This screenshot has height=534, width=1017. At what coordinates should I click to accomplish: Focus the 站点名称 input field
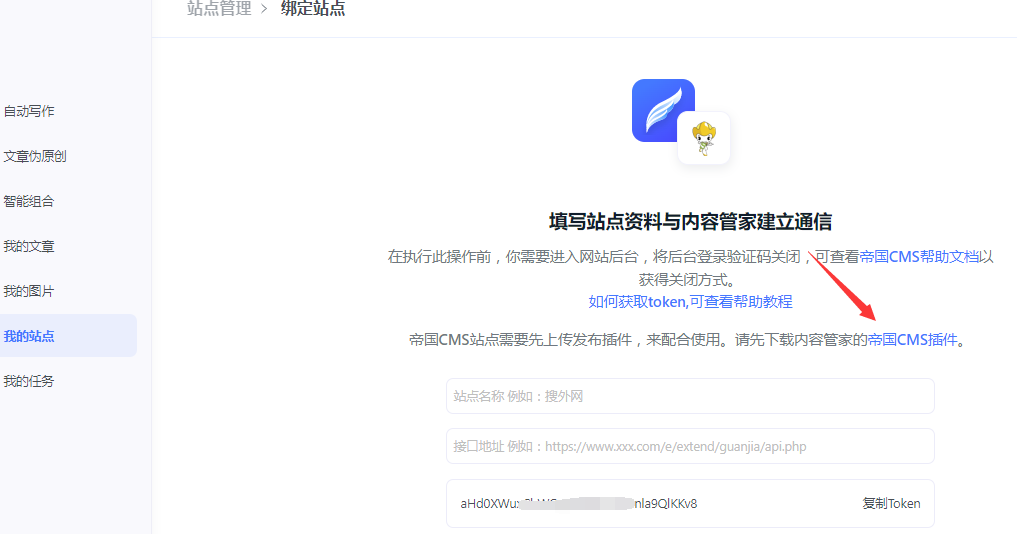[690, 396]
